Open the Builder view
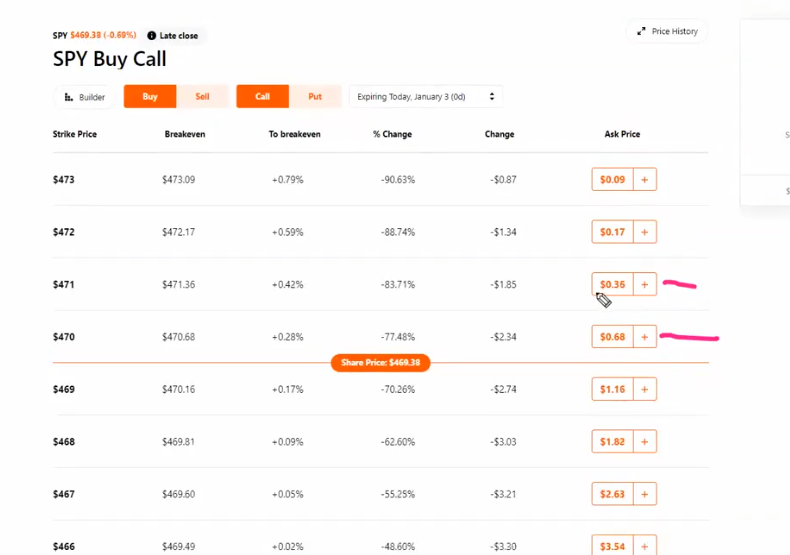Viewport: 790px width, 555px height. click(x=85, y=97)
